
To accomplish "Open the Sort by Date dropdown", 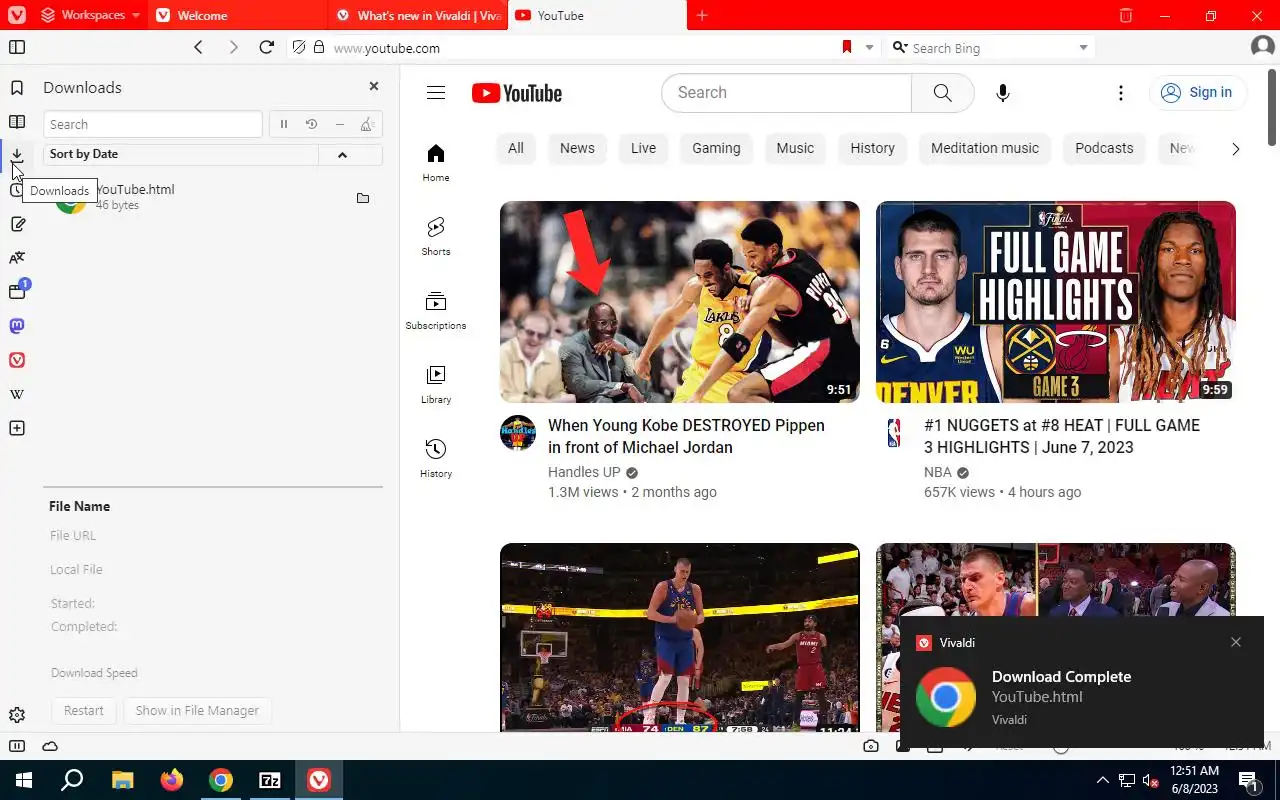I will (181, 154).
